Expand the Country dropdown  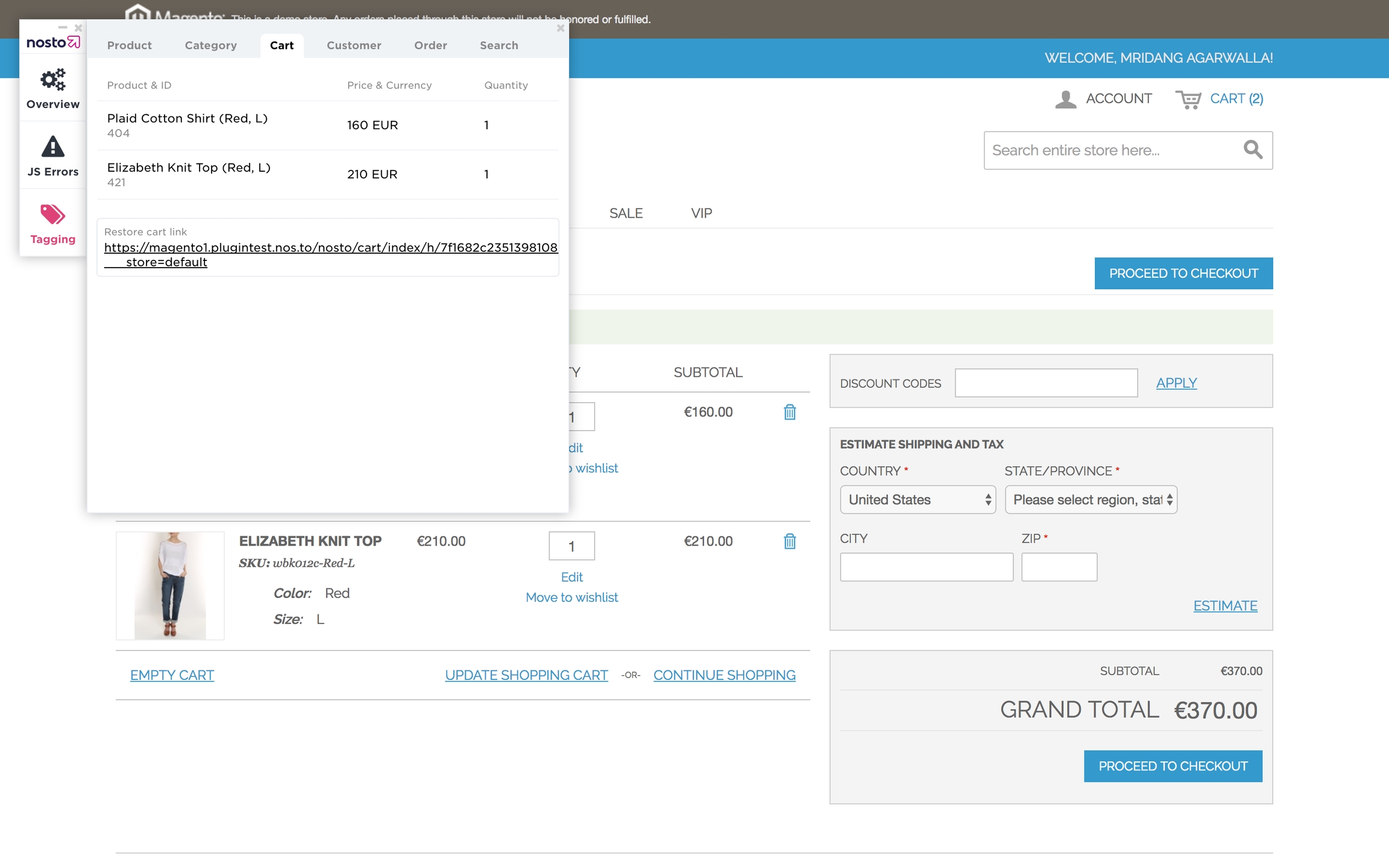click(x=917, y=500)
